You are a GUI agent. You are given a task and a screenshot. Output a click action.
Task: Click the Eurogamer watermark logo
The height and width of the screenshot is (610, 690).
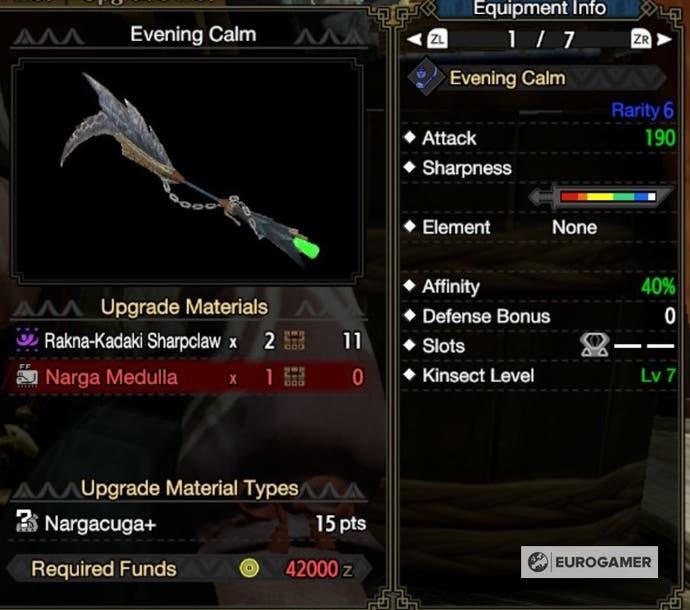[589, 562]
